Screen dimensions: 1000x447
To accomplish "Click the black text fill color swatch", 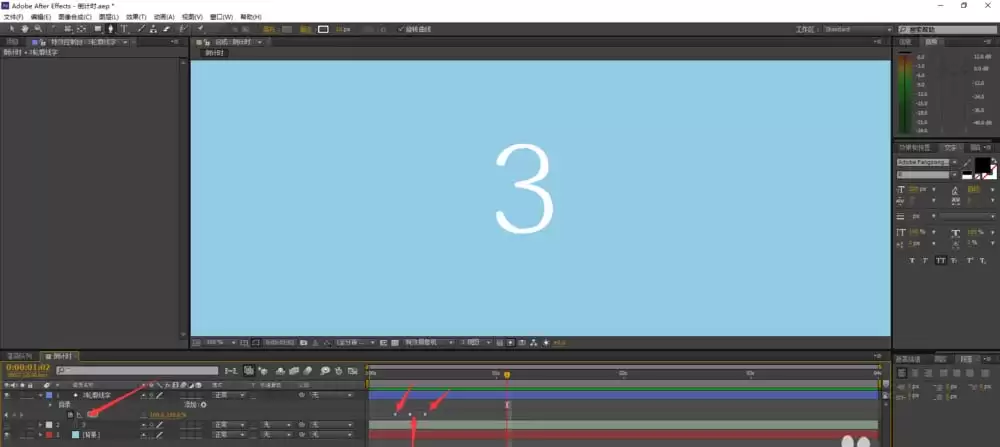I will (983, 165).
